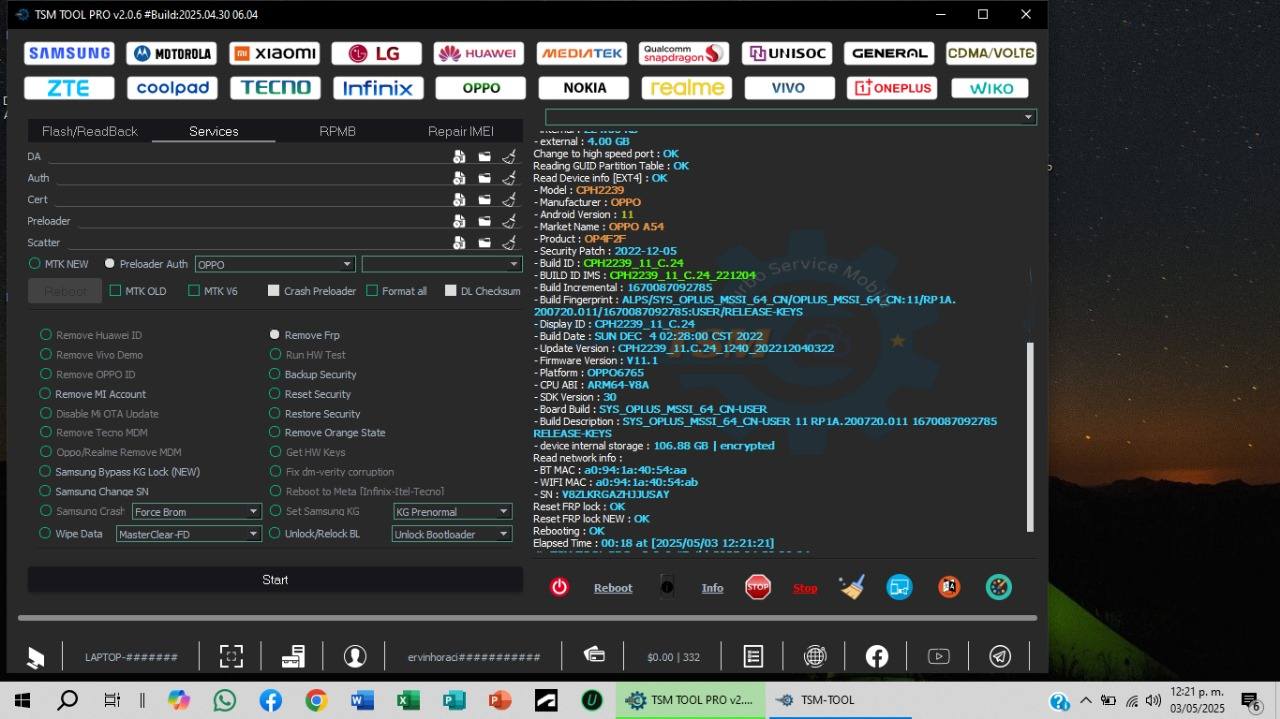Toggle the DL Checksum checkbox
The width and height of the screenshot is (1280, 719).
click(x=483, y=291)
